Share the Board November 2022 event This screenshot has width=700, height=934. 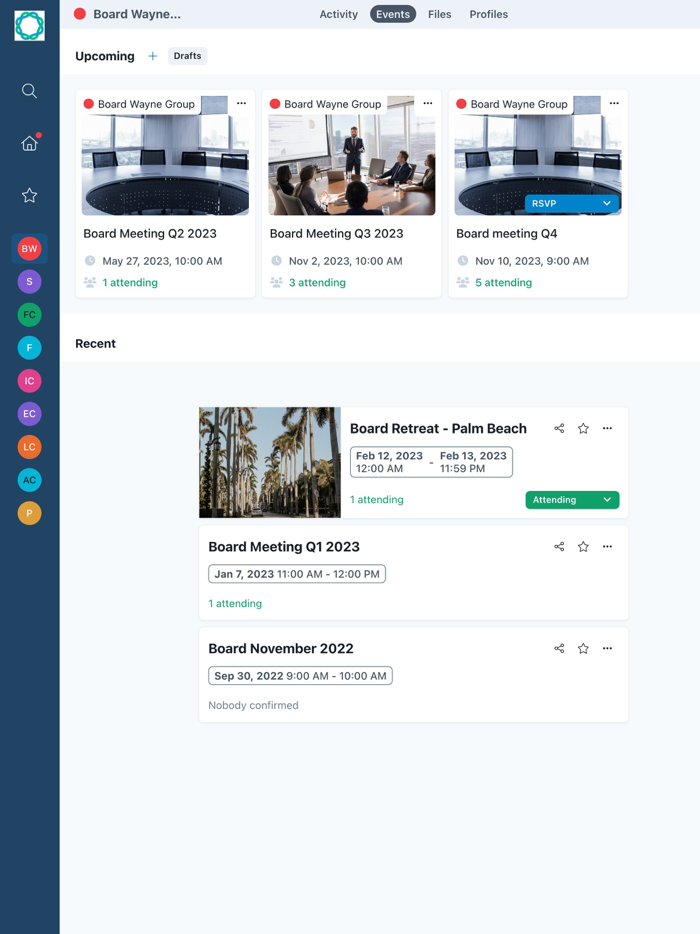coord(559,648)
